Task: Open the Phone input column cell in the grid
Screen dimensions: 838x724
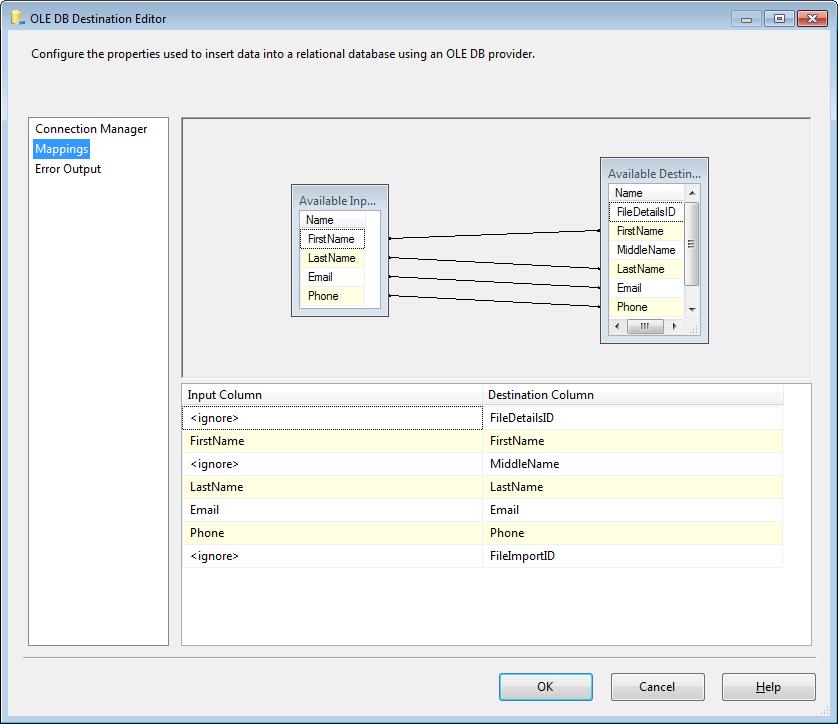Action: 332,533
